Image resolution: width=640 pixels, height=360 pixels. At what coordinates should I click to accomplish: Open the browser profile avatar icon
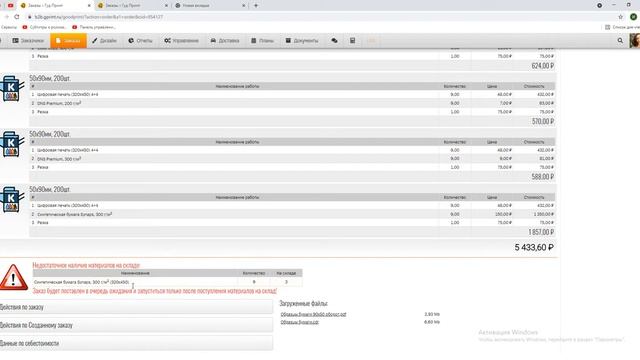click(x=633, y=17)
